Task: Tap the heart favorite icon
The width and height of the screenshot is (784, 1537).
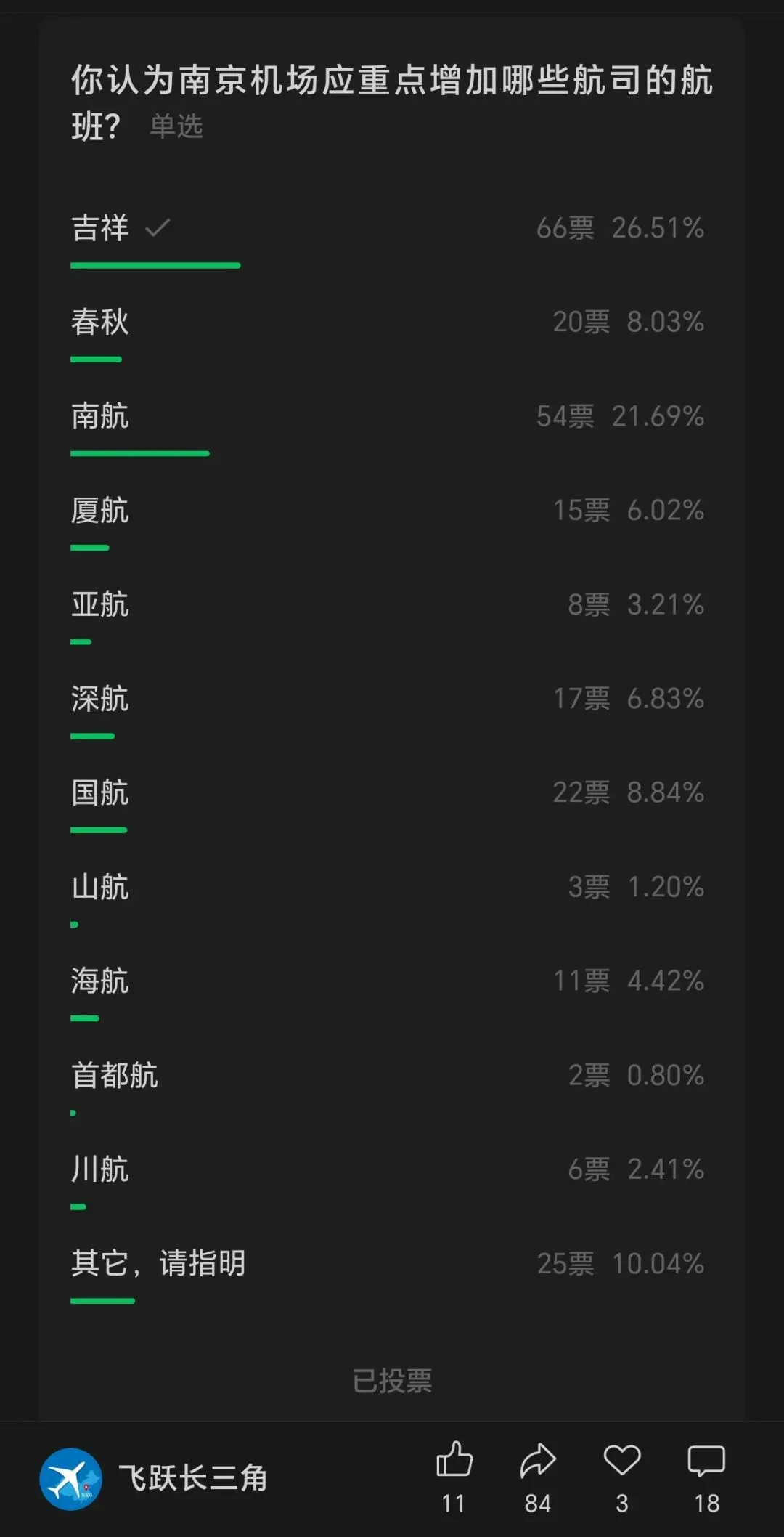Action: click(622, 1460)
